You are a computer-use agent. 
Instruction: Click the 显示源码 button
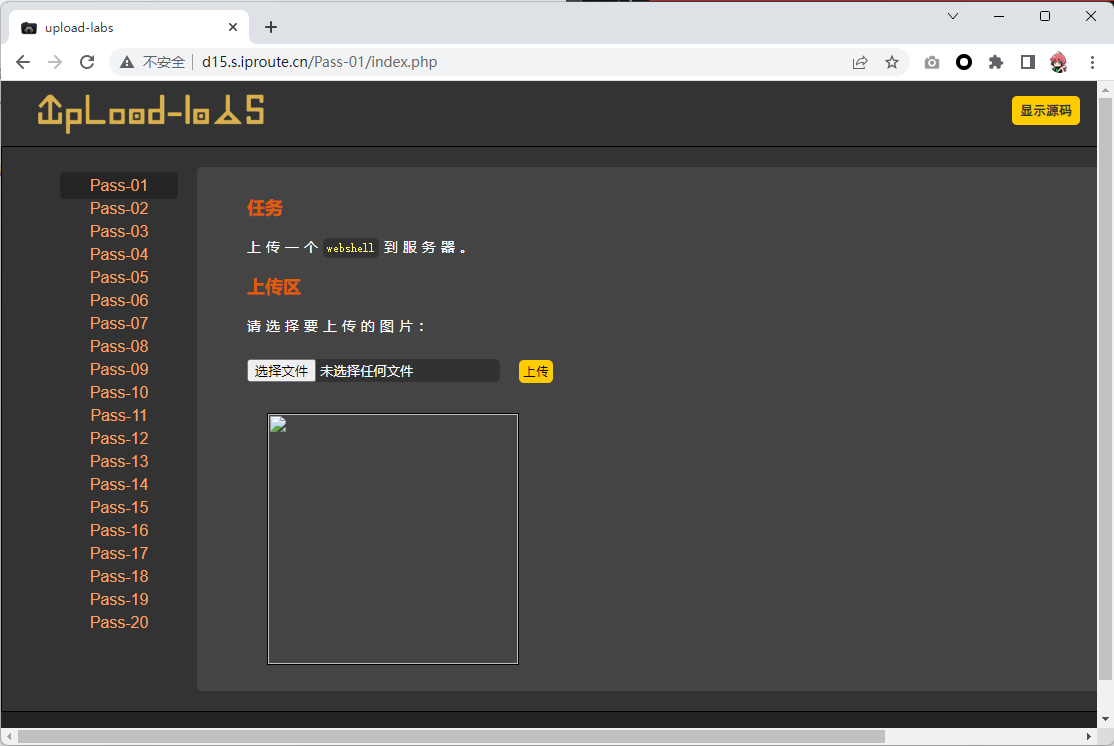[x=1045, y=111]
